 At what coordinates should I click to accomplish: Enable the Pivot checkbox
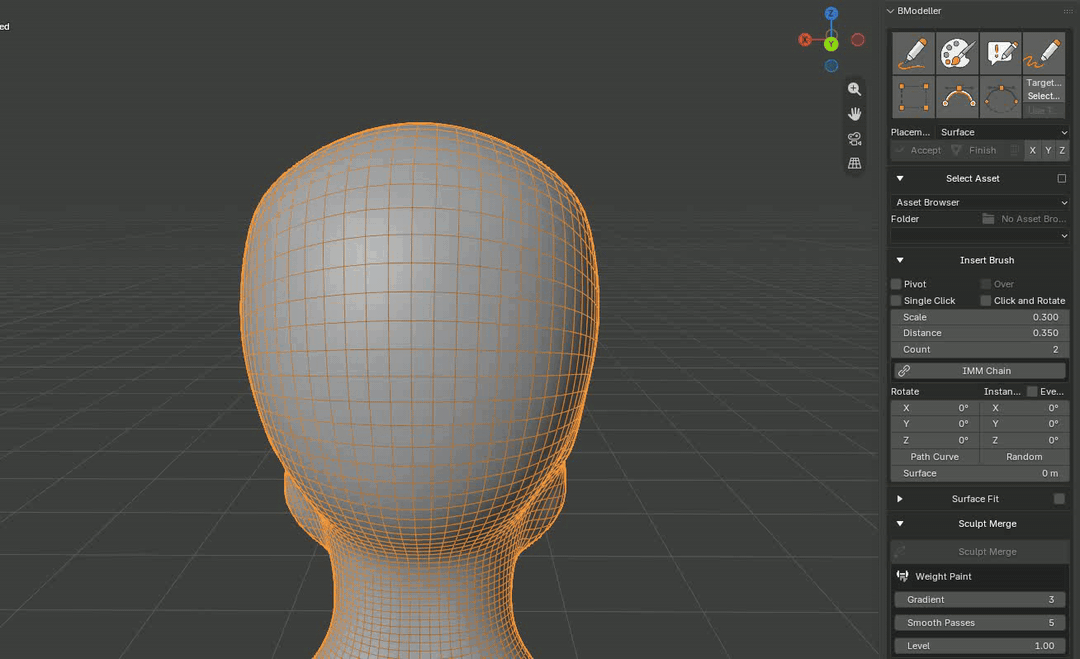pos(896,284)
